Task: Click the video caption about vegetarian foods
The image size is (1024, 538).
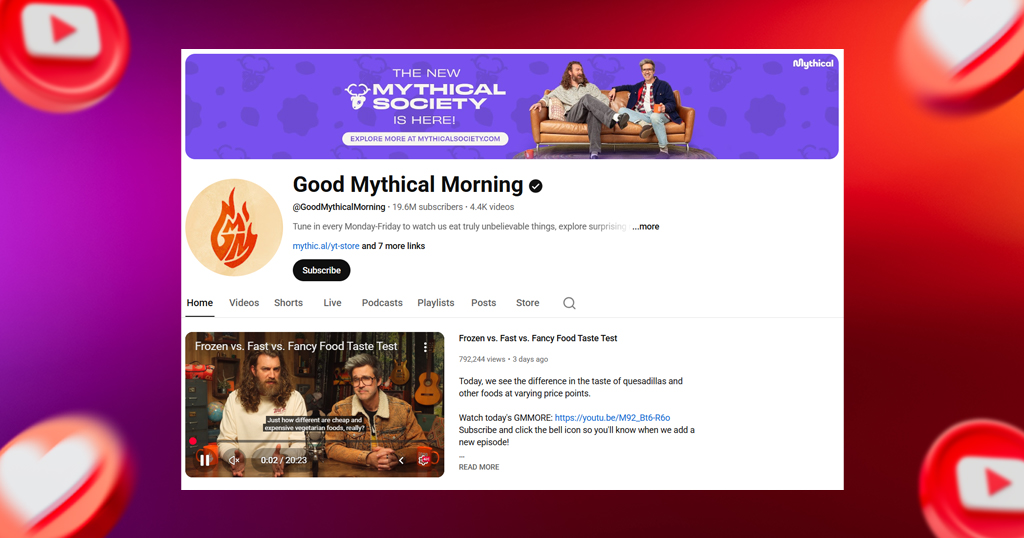Action: pos(315,424)
